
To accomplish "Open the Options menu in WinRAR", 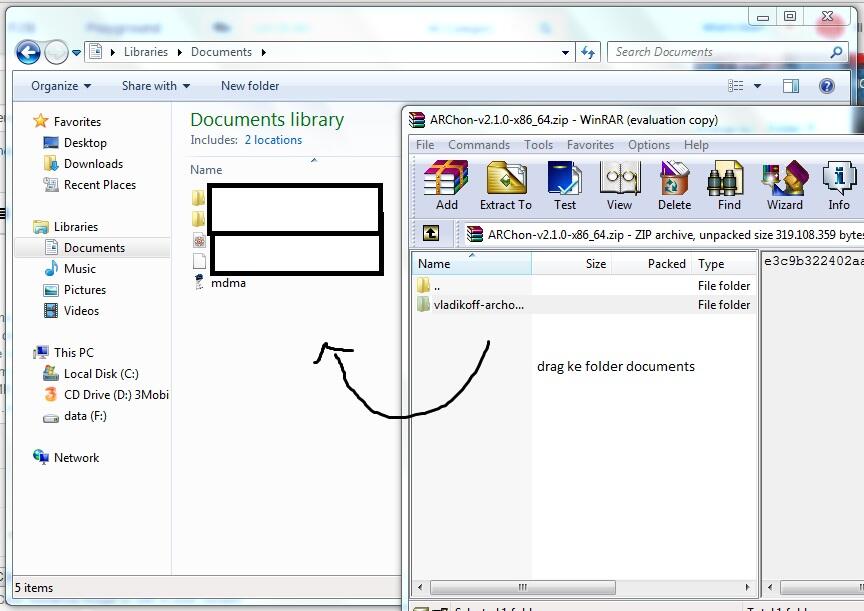I will [649, 145].
